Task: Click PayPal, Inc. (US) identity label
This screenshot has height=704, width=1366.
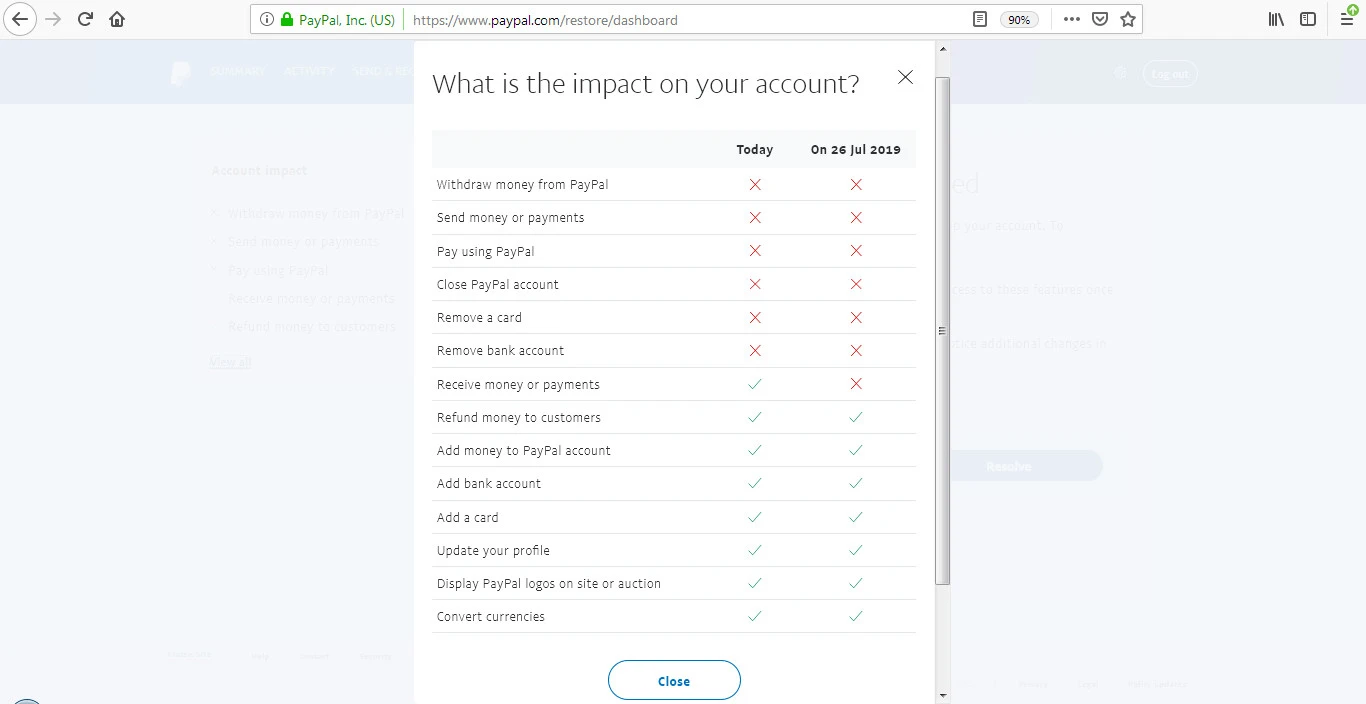Action: 347,19
